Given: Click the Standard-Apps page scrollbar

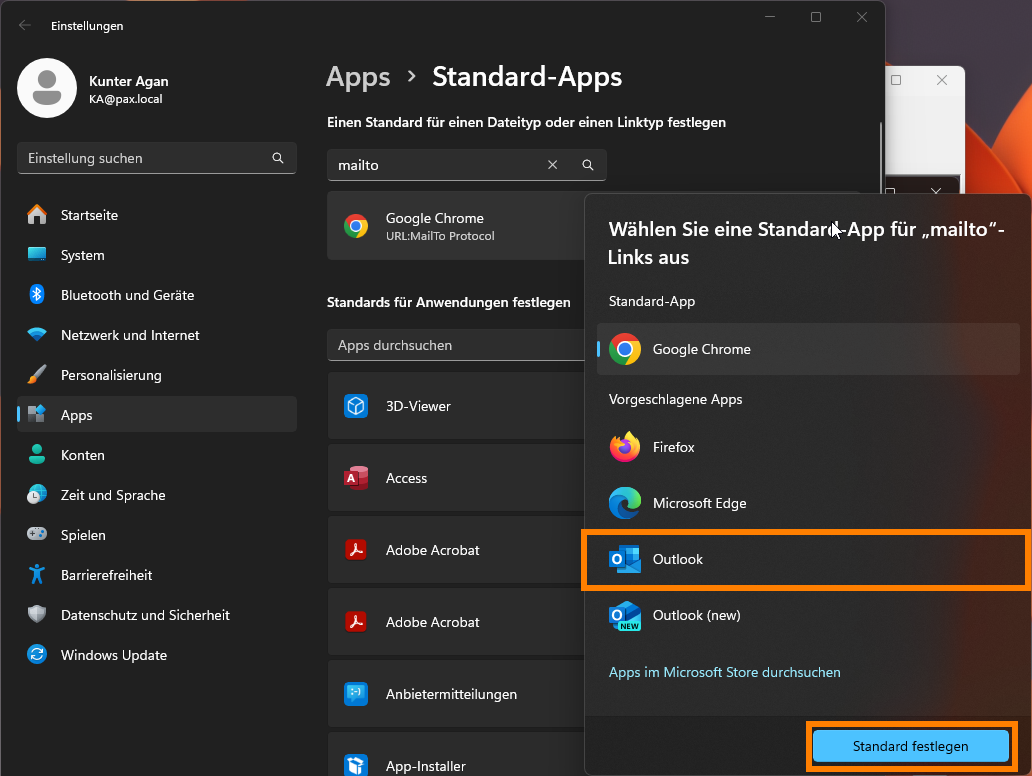Looking at the screenshot, I should (881, 158).
